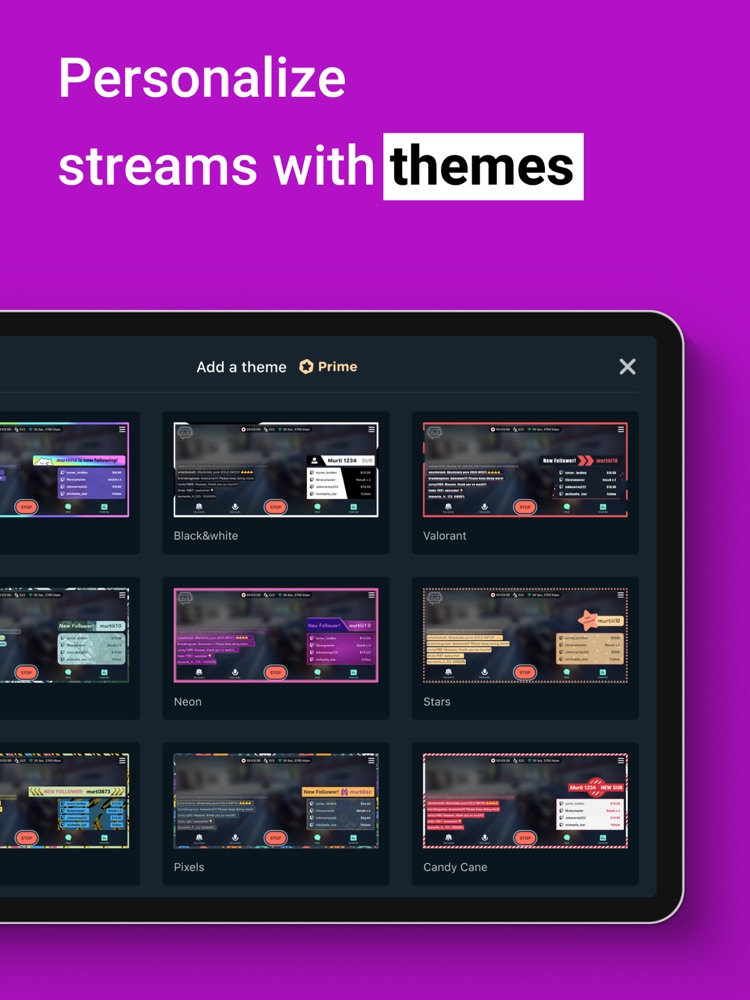Pick the Neon theme thumbnail
Screen dimensions: 750x1000
coord(276,635)
